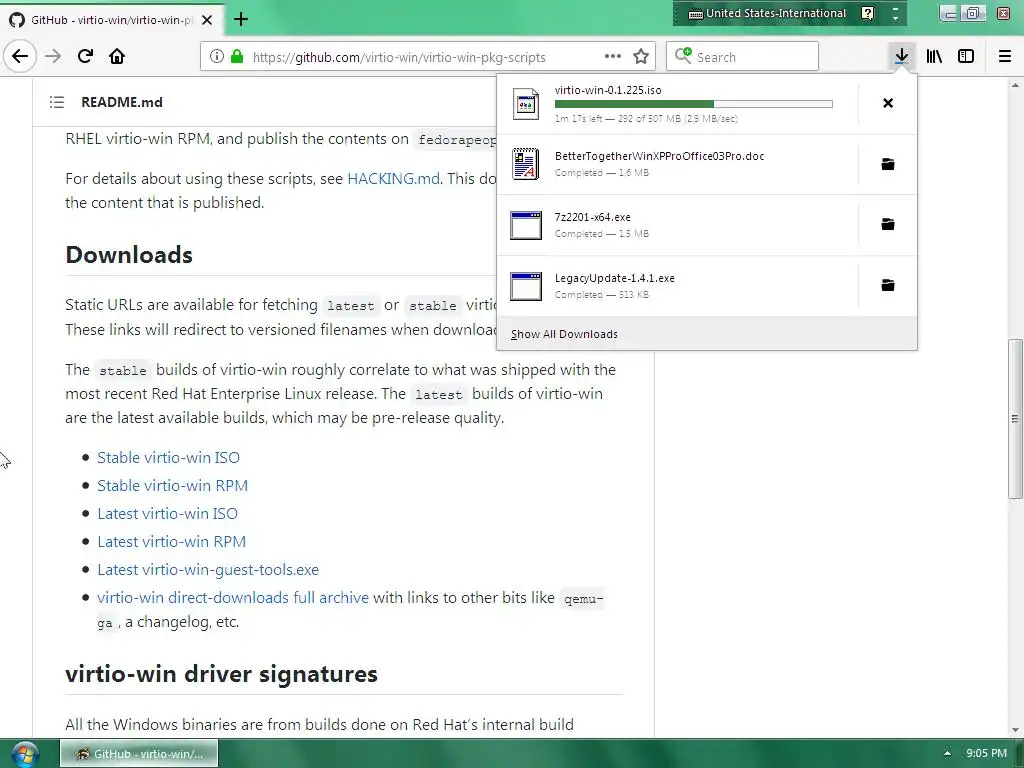
Task: Toggle the sidebar view icon
Action: coord(966,56)
